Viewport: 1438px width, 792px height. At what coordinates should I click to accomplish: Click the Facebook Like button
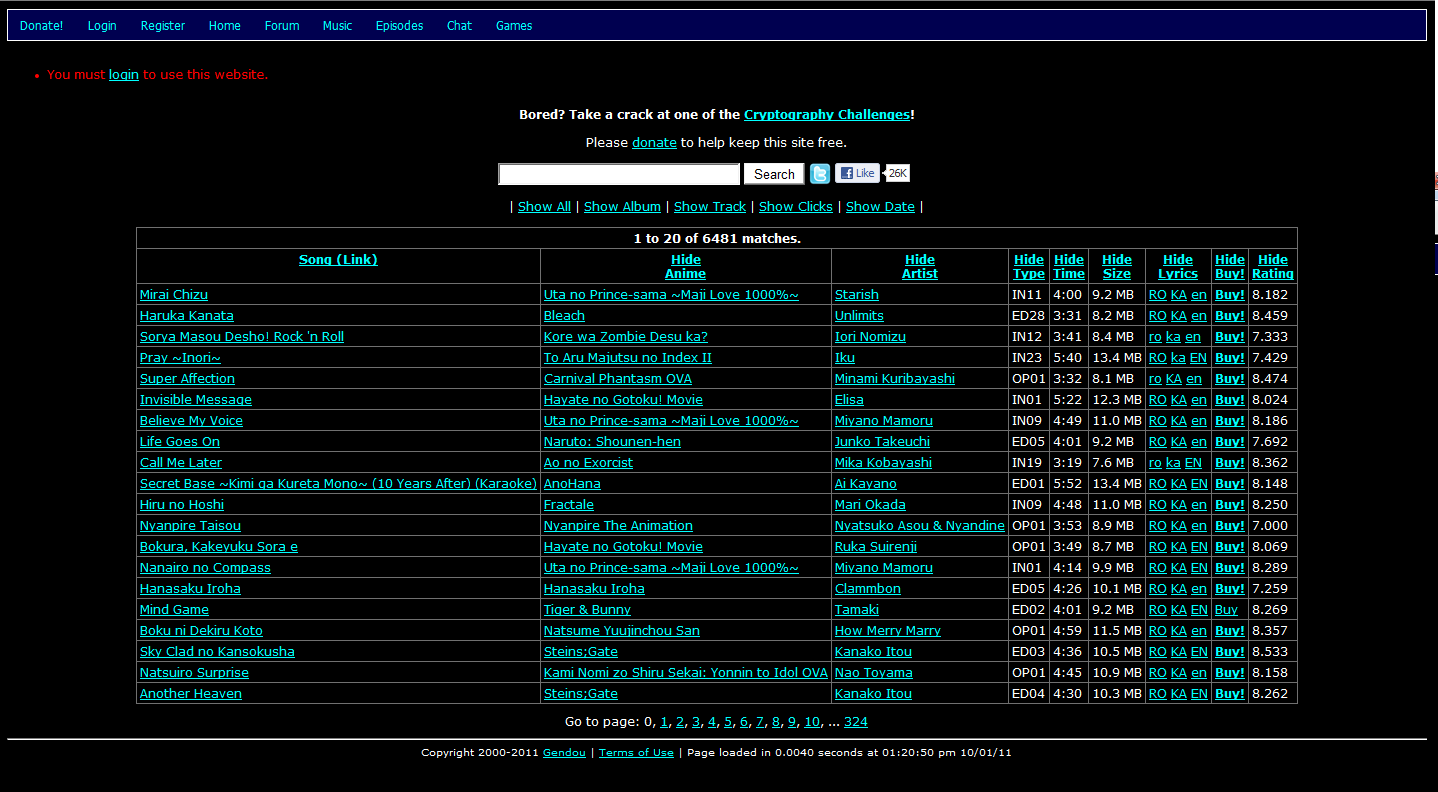click(857, 173)
